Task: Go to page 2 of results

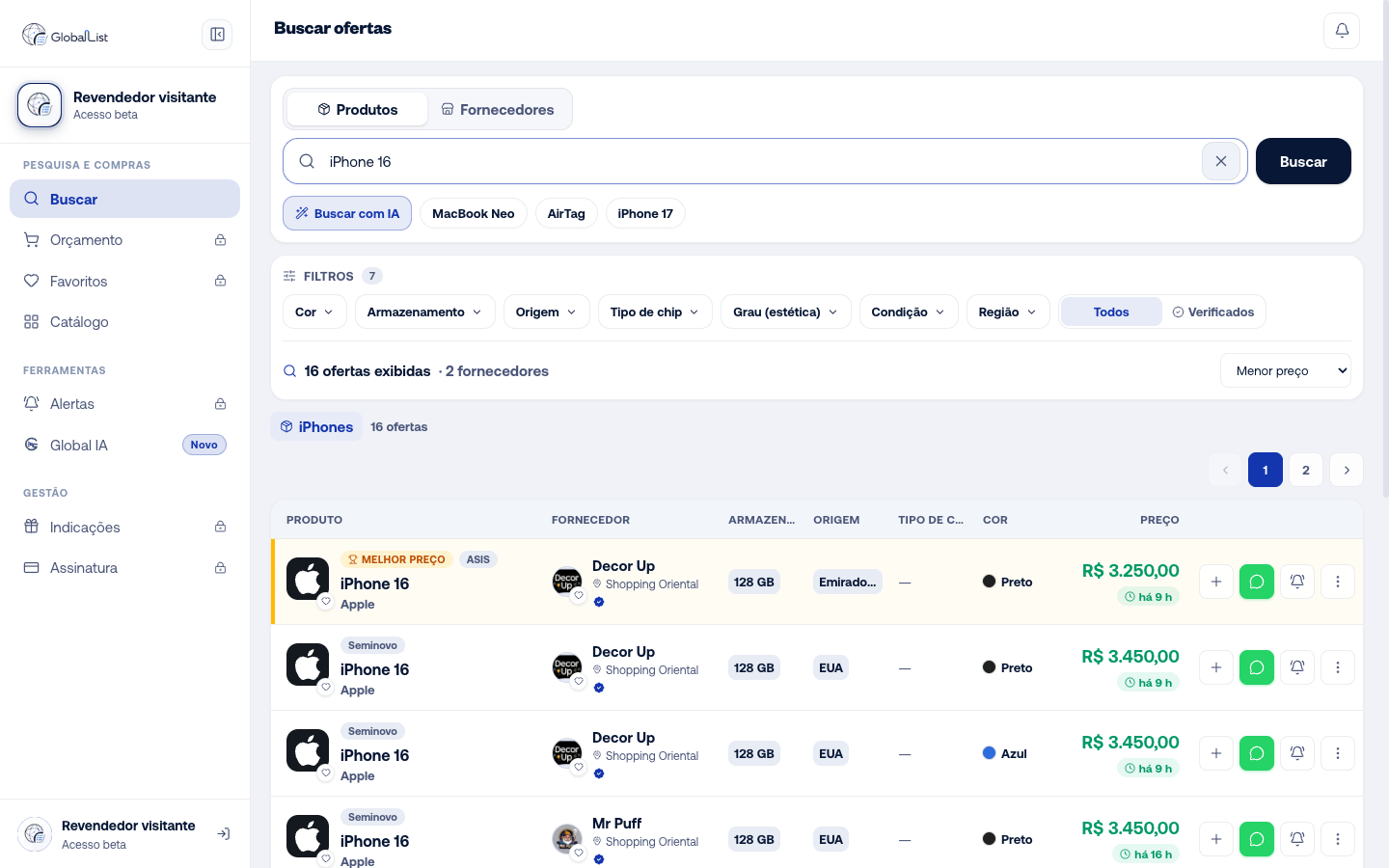Action: click(1306, 470)
